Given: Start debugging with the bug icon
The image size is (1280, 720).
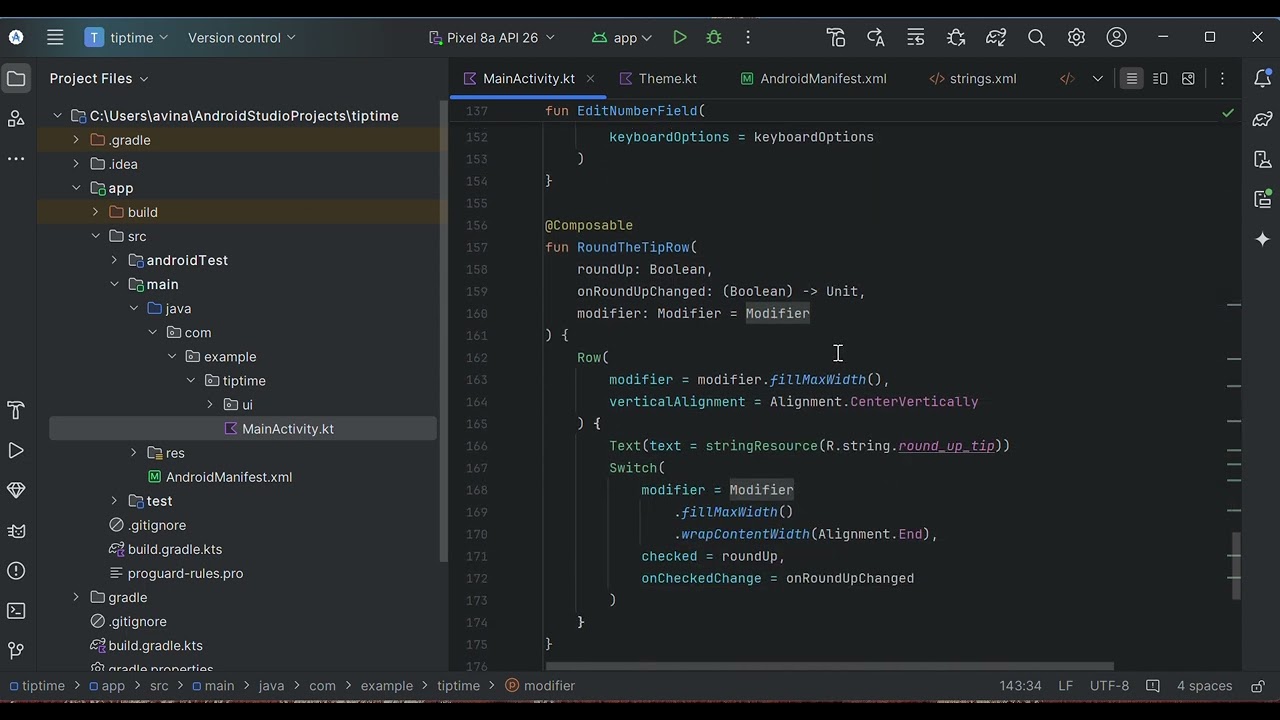Looking at the screenshot, I should click(714, 38).
